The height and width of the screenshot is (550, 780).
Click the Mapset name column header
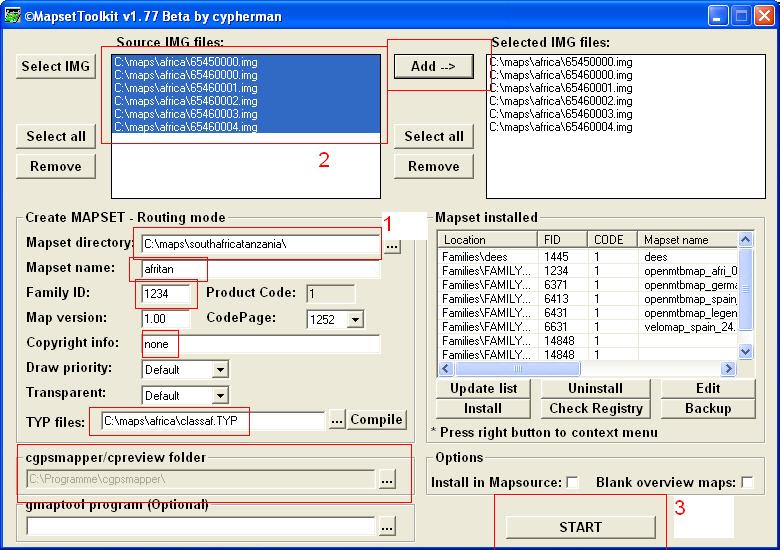point(688,240)
